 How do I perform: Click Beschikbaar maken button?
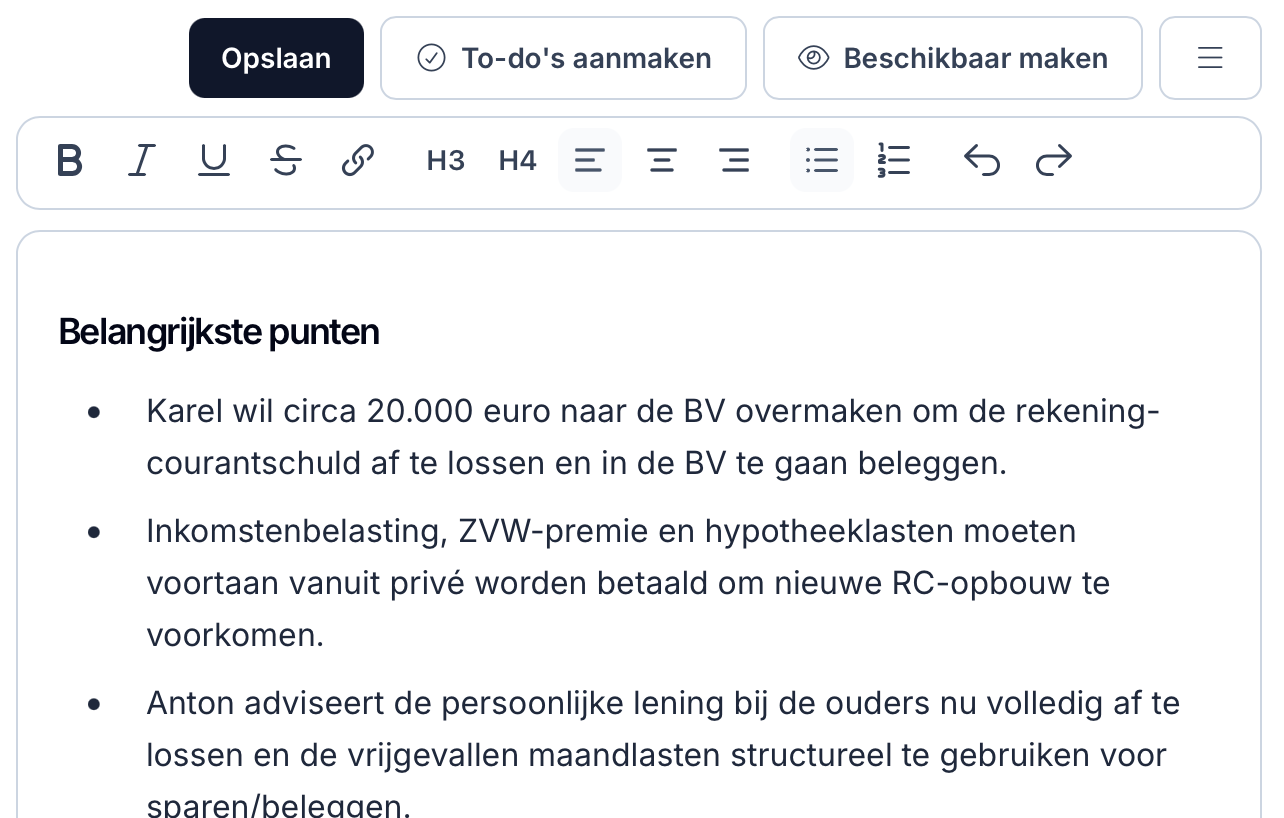click(x=953, y=58)
